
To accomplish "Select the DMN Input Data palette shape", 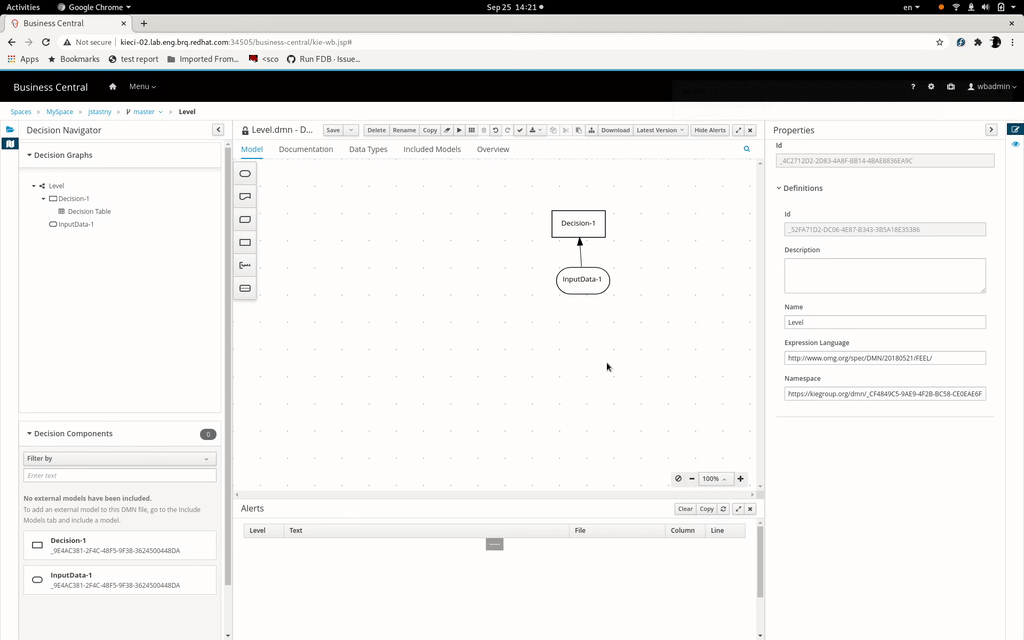I will pyautogui.click(x=245, y=174).
